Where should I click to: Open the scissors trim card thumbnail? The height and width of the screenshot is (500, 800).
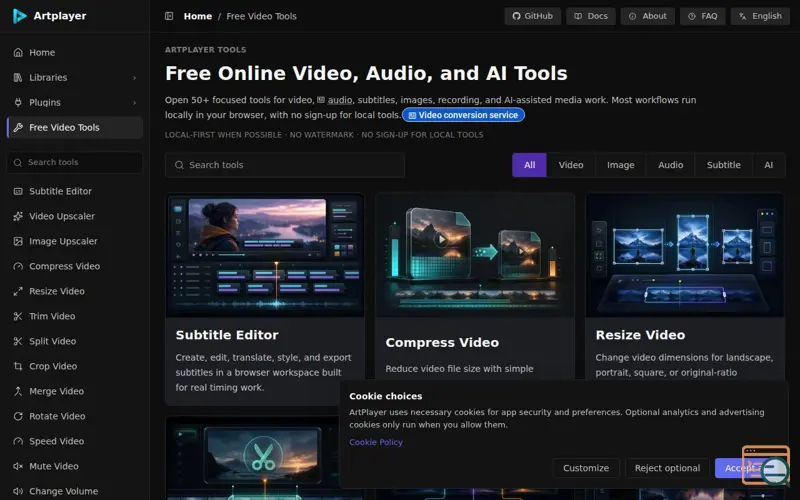254,458
